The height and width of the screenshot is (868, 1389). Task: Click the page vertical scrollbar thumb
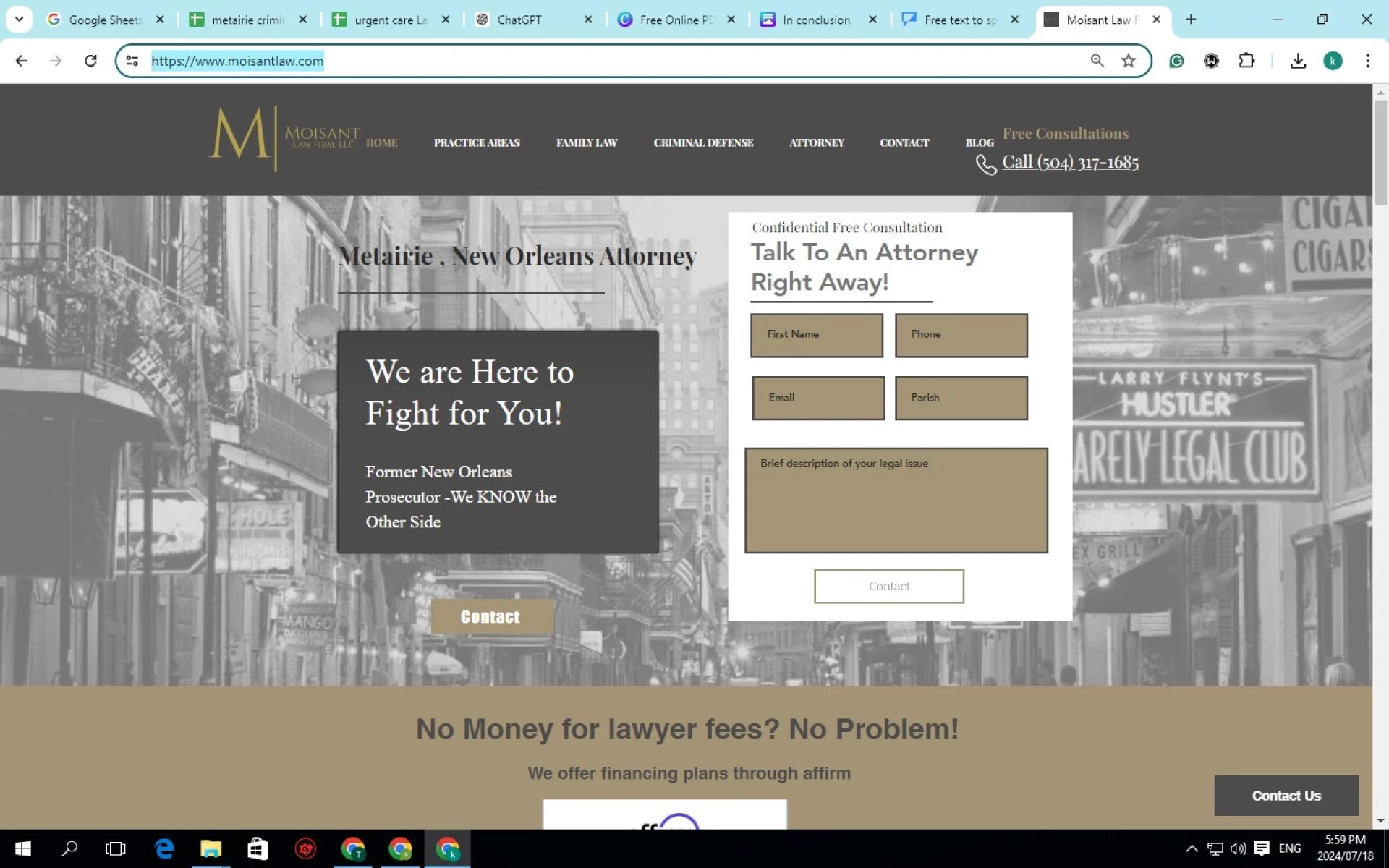[x=1380, y=152]
